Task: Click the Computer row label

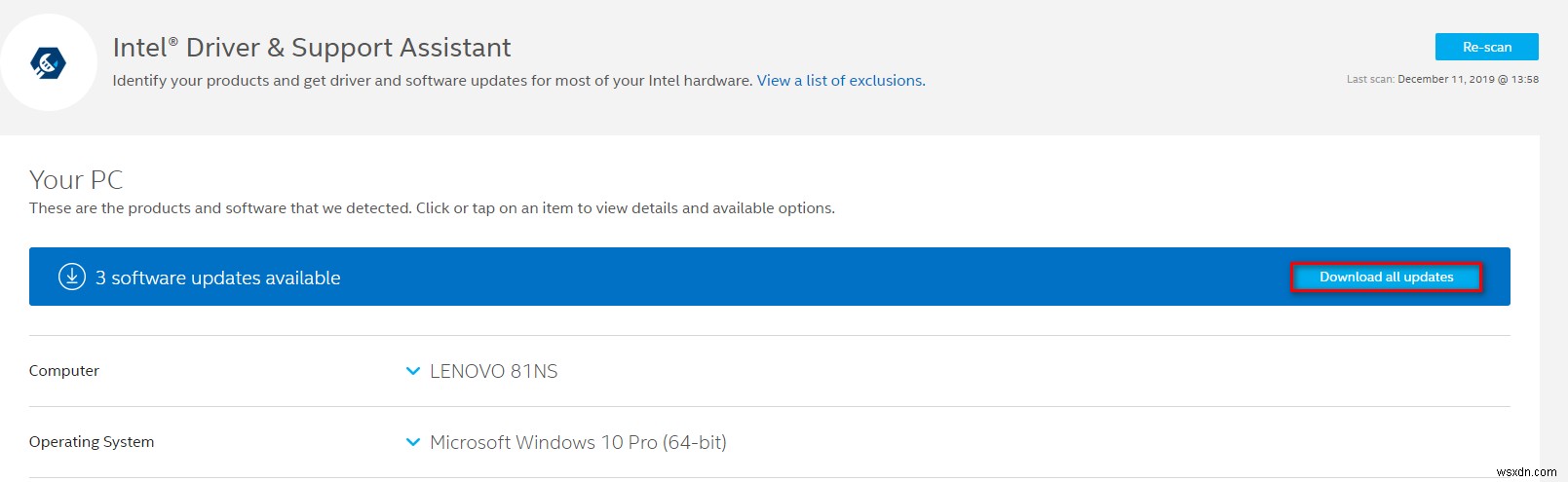Action: point(64,371)
